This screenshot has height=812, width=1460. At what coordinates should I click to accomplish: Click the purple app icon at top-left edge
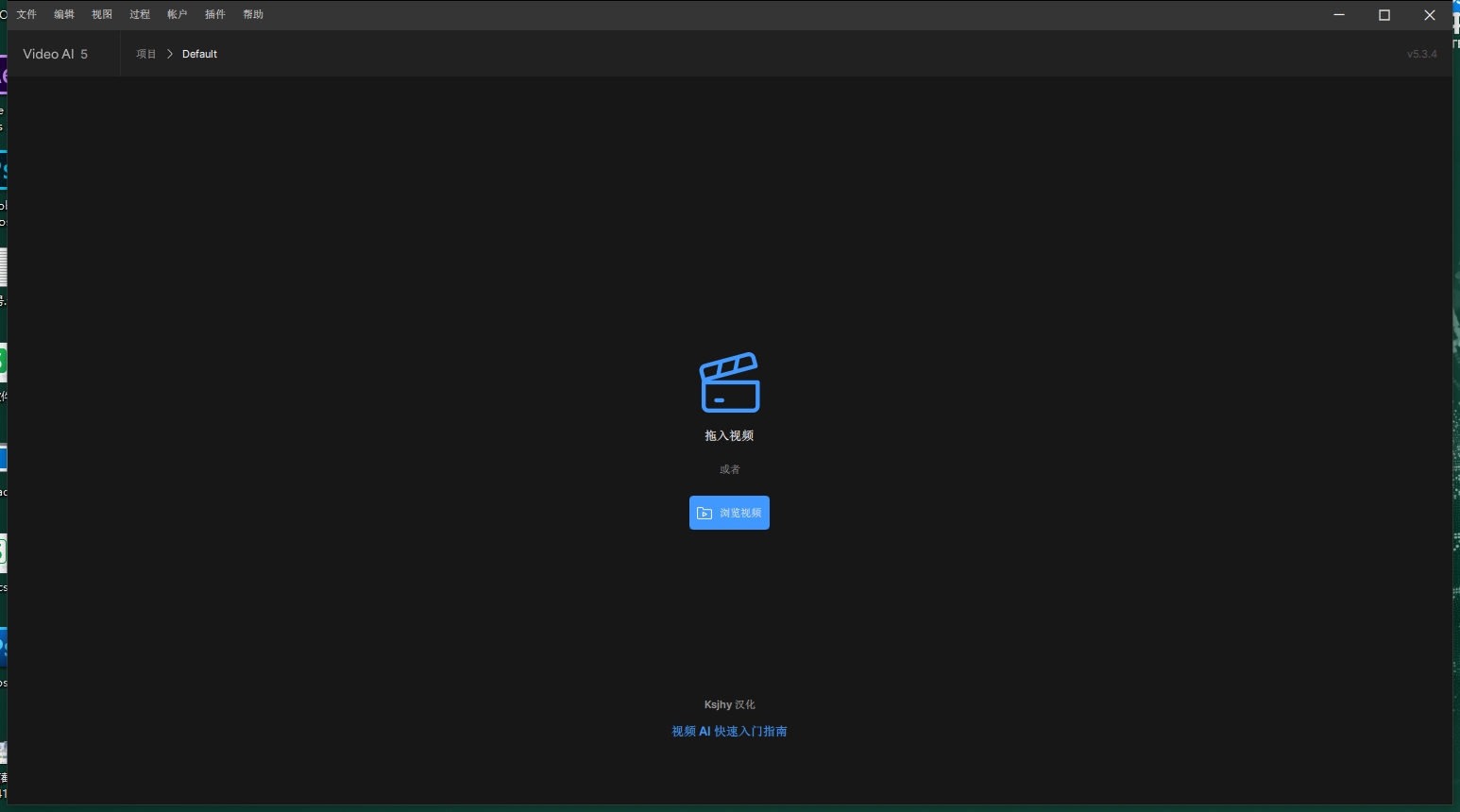[x=2, y=76]
